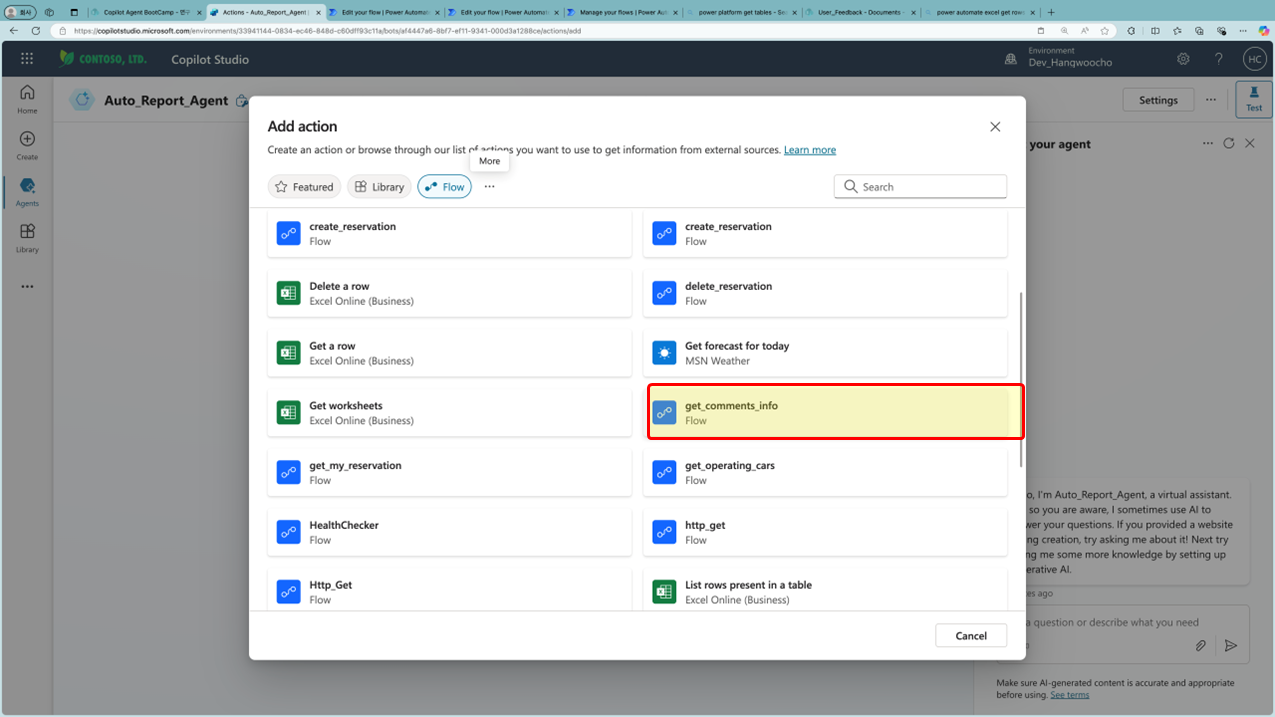1275x717 pixels.
Task: Choose the delete_reservation flow
Action: click(x=825, y=293)
